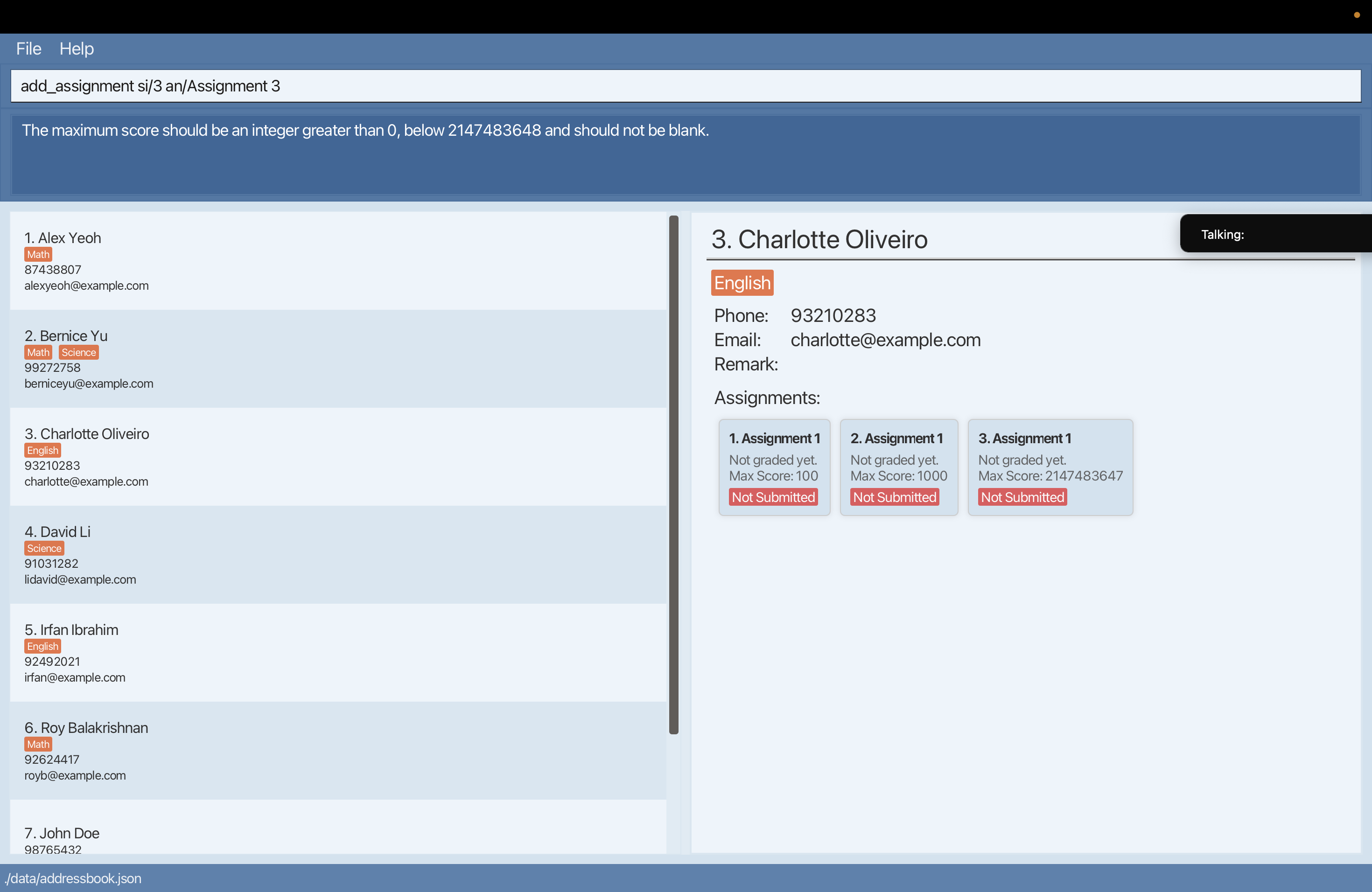Open assignment card with Max Score 1000
The image size is (1372, 892).
click(898, 467)
